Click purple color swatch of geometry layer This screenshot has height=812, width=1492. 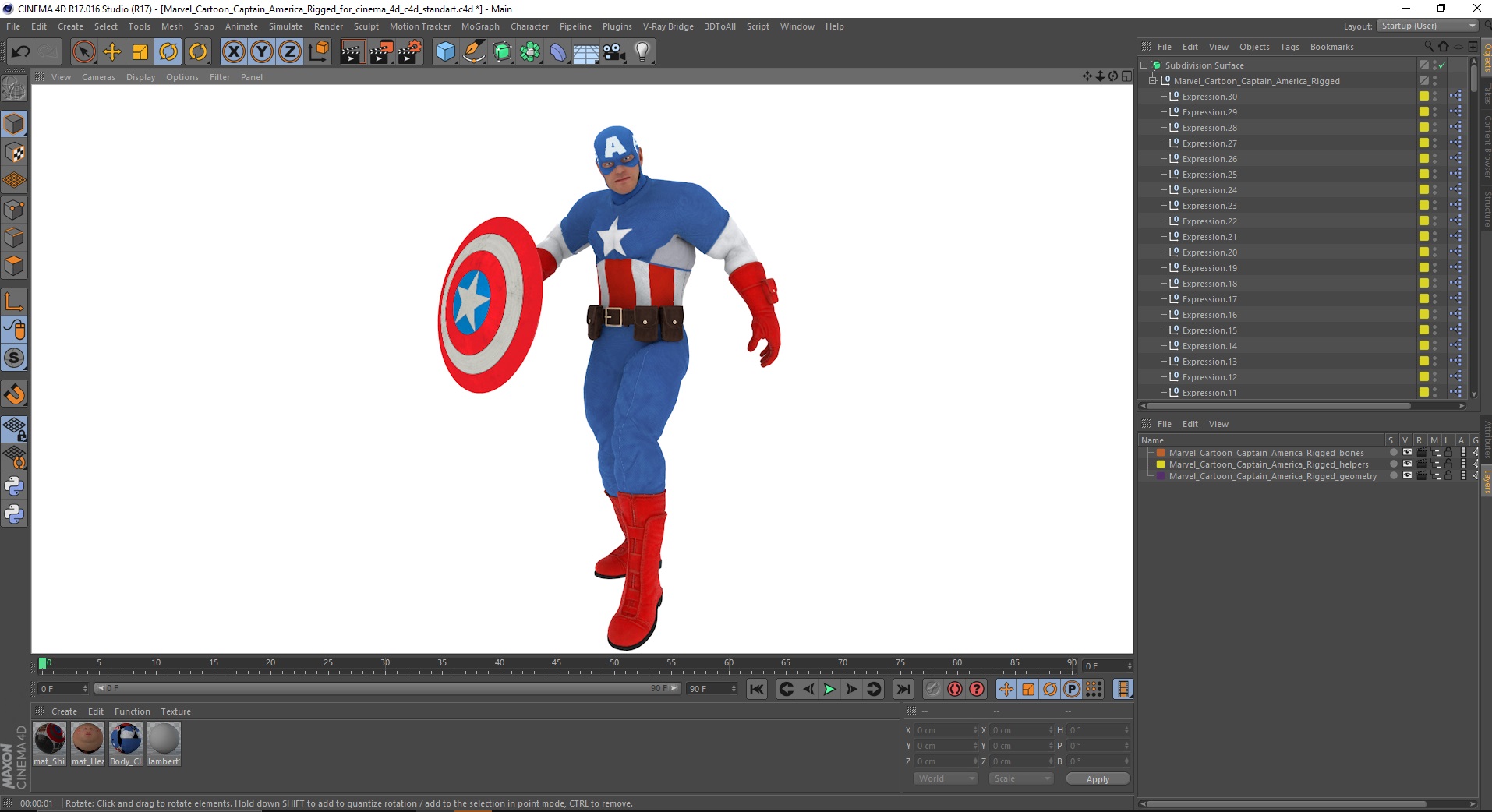coord(1160,476)
